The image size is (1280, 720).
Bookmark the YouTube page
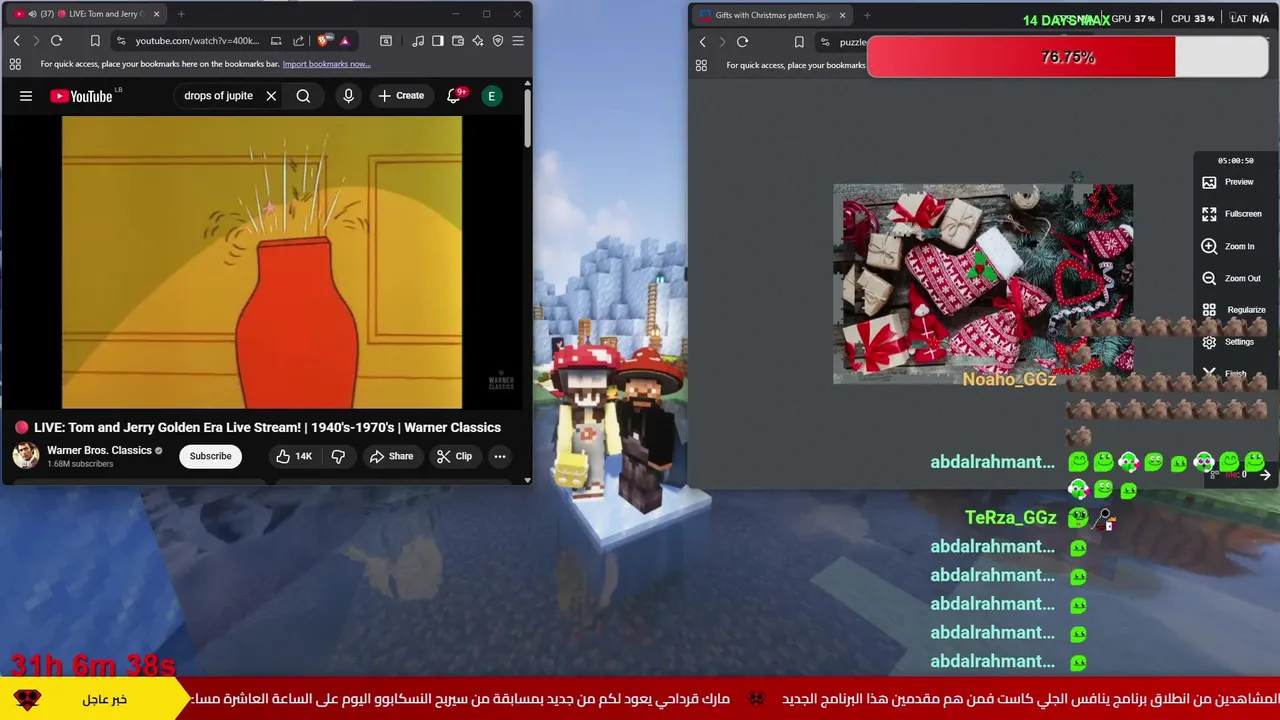point(95,41)
